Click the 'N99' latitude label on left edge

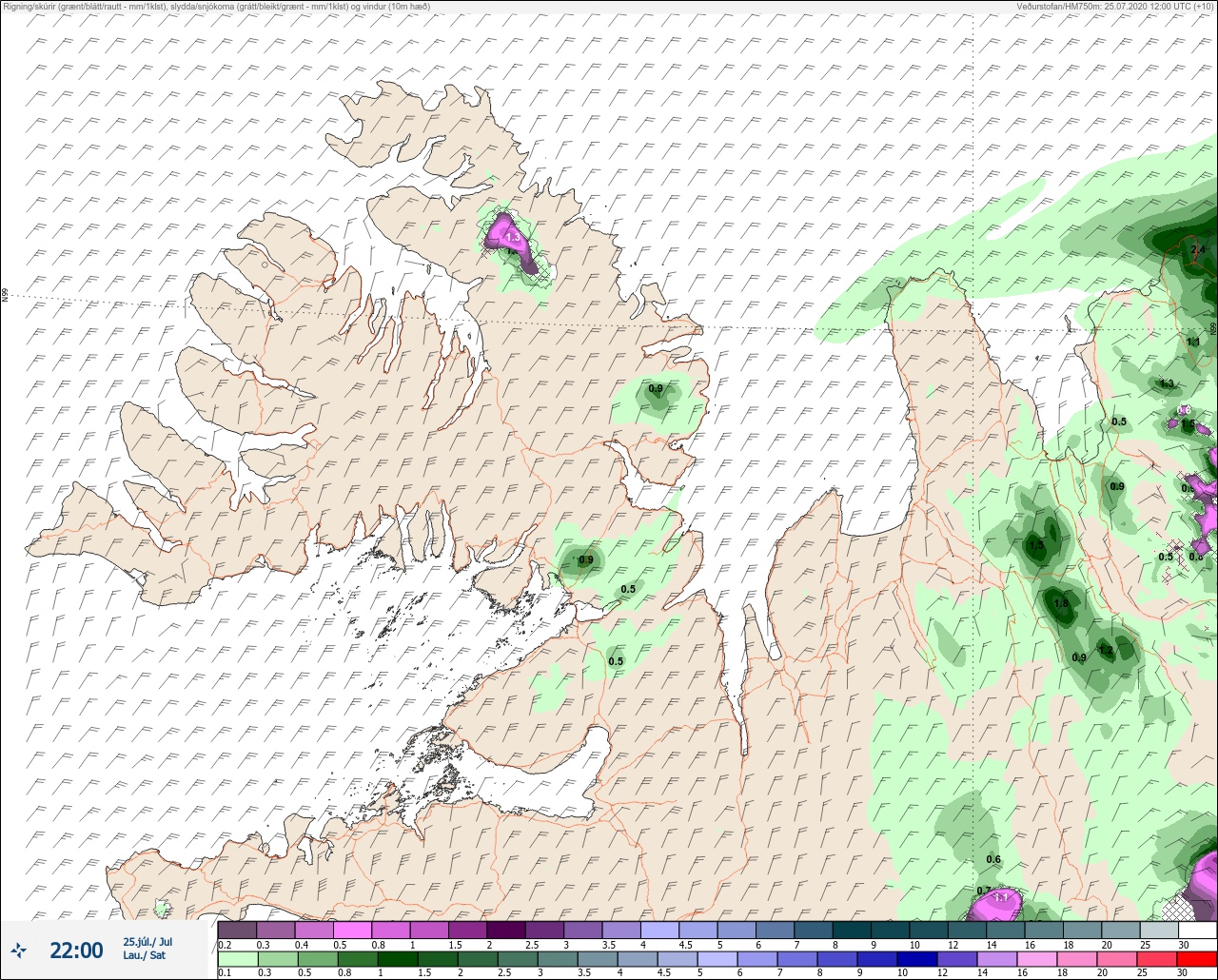click(5, 296)
